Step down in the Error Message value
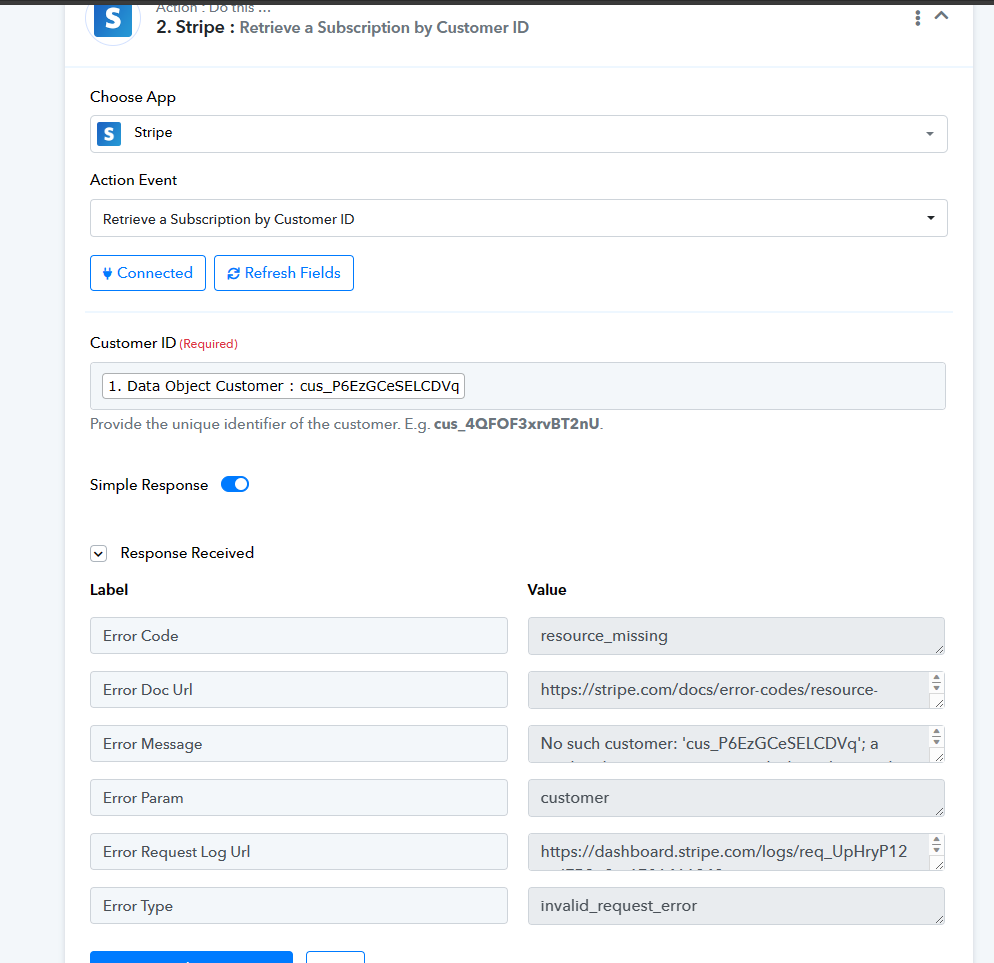This screenshot has width=994, height=963. [x=936, y=741]
